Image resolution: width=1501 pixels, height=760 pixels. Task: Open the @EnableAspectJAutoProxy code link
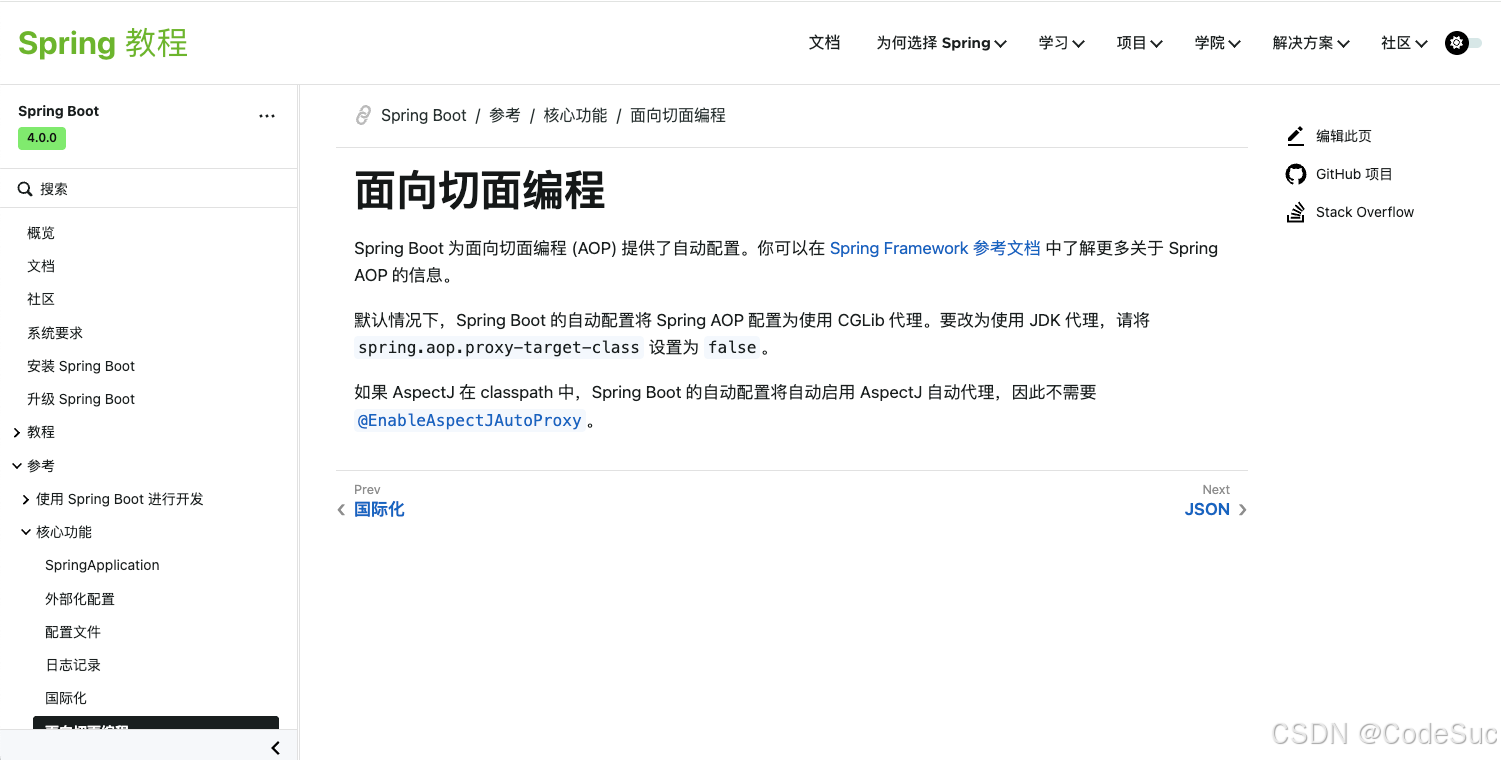pyautogui.click(x=470, y=420)
